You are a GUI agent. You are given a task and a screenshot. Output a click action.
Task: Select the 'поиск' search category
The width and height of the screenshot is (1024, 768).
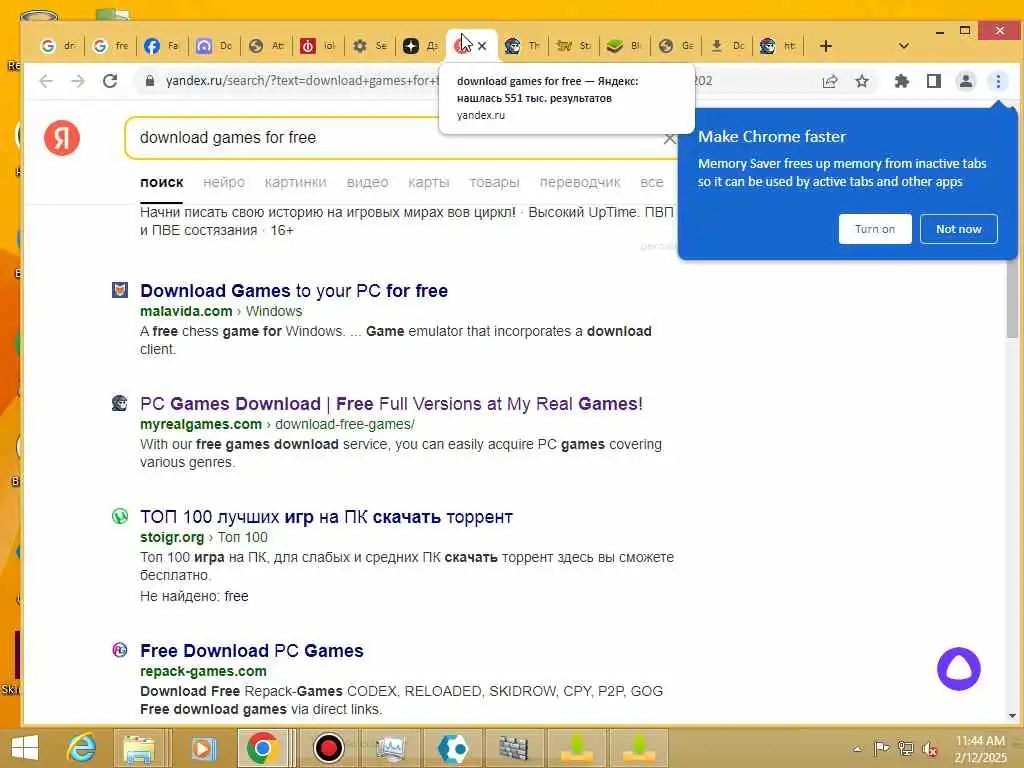[162, 182]
